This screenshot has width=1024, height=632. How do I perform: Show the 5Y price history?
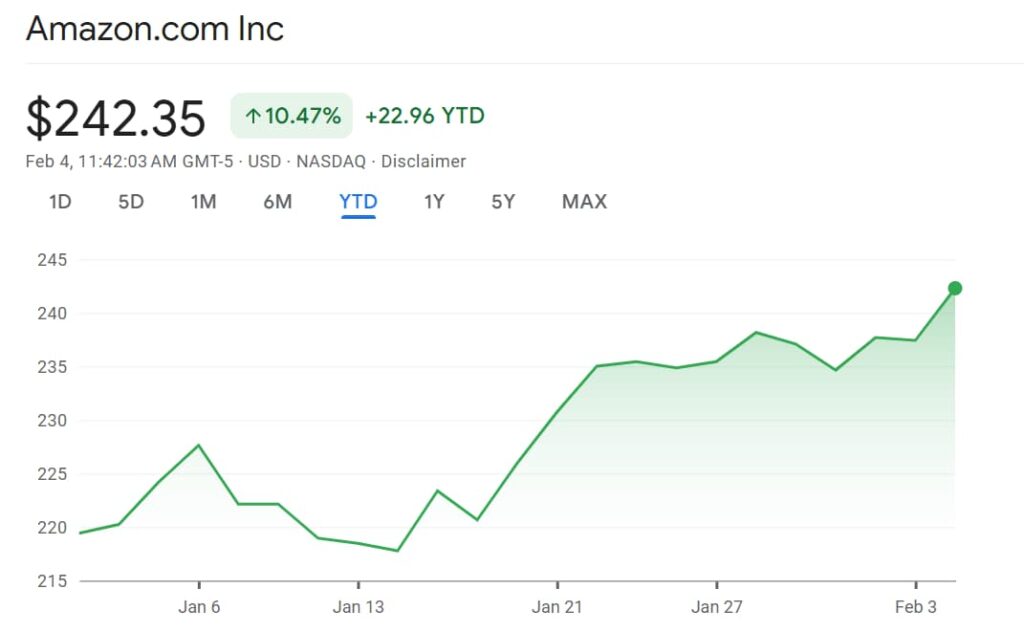click(503, 202)
